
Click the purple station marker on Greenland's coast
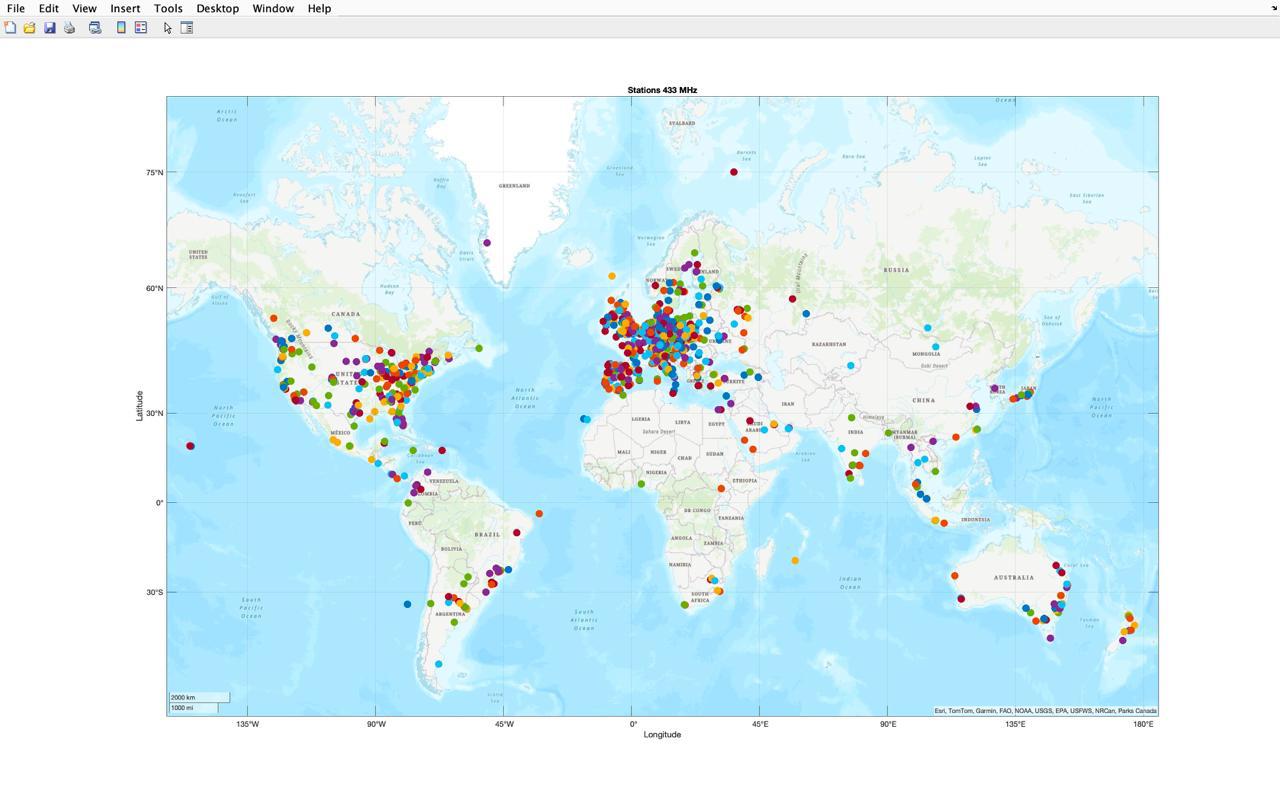(487, 243)
